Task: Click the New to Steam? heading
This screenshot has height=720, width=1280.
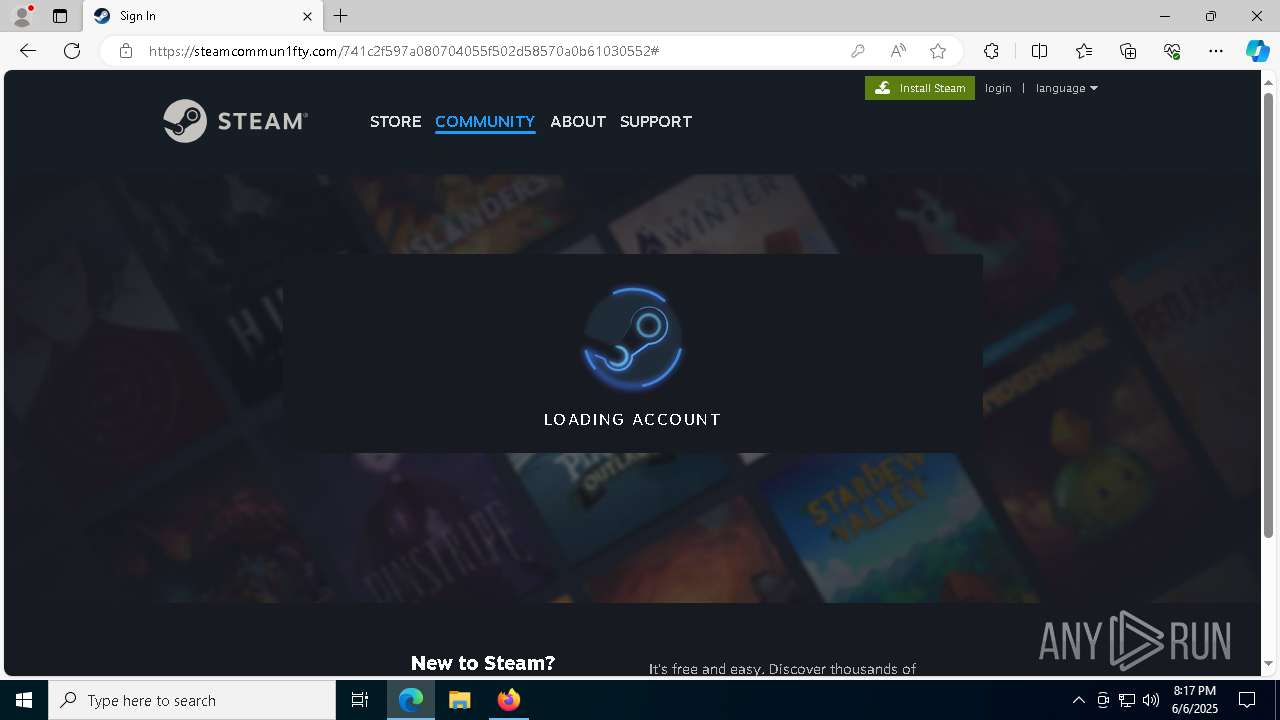Action: pos(483,663)
